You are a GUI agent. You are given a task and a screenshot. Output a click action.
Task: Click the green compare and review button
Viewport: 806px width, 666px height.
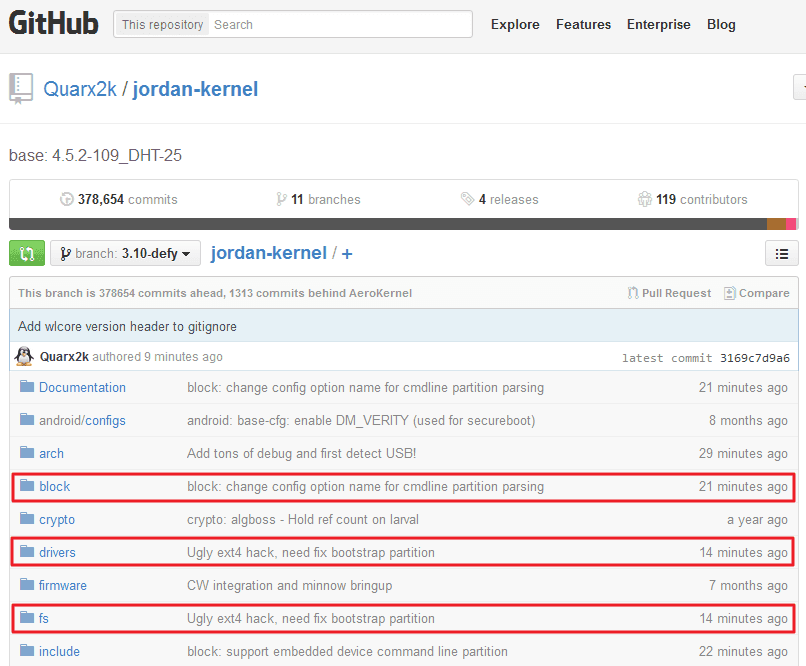pos(27,253)
